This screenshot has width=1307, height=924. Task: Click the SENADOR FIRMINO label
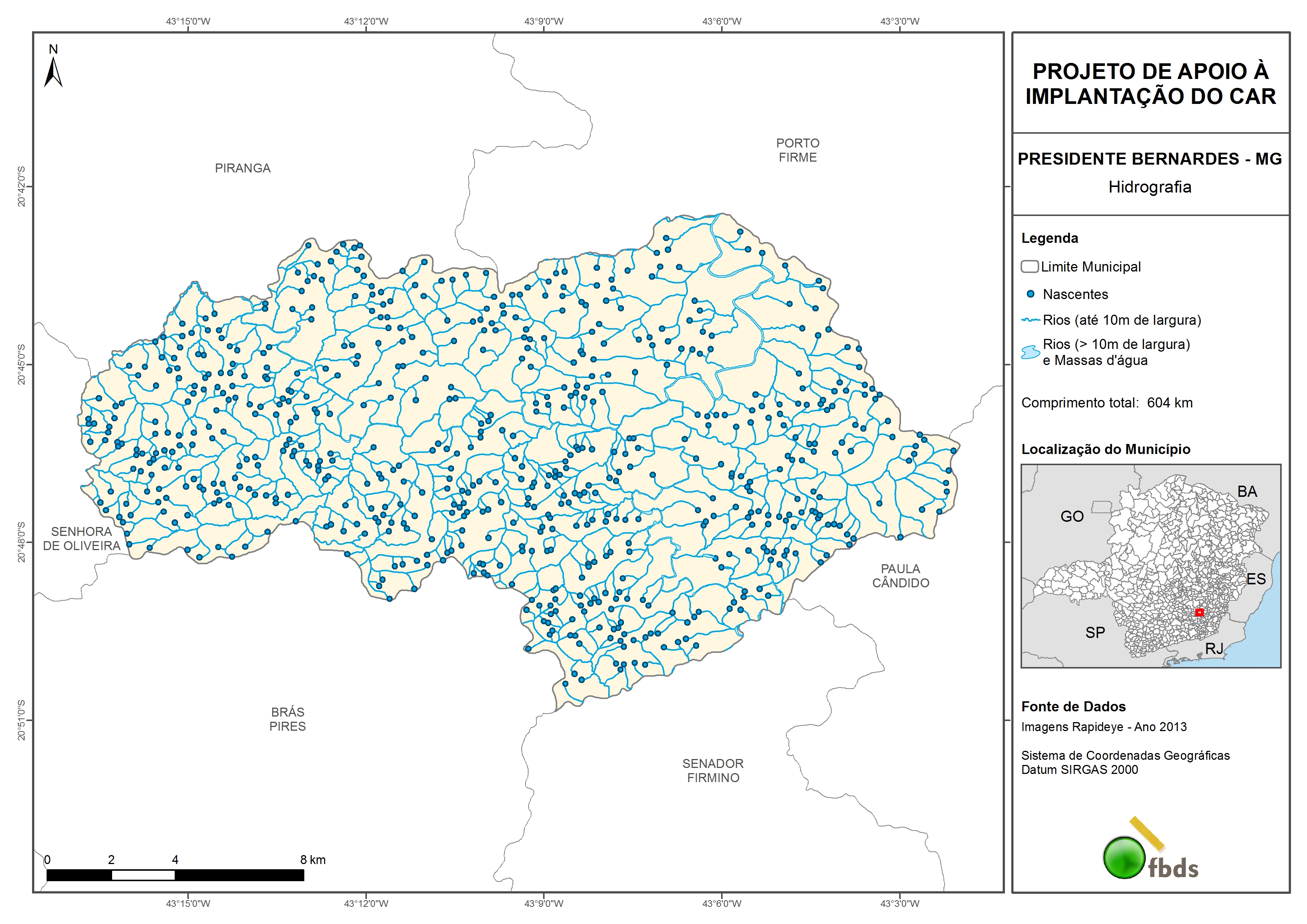pos(713,770)
